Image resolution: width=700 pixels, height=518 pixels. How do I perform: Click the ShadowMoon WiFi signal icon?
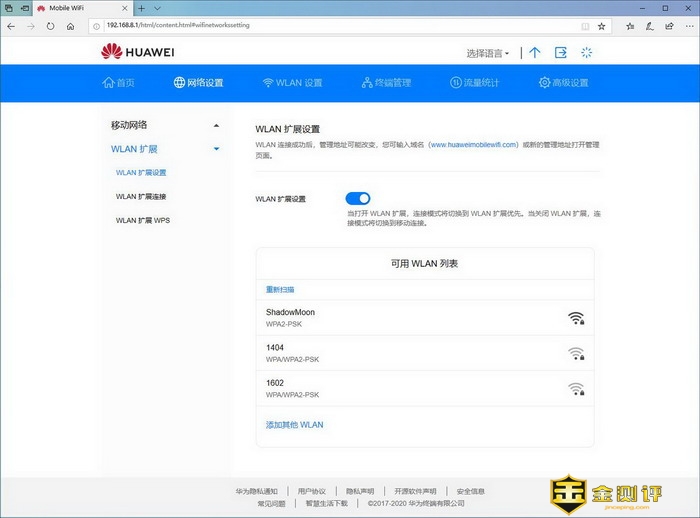[x=575, y=318]
